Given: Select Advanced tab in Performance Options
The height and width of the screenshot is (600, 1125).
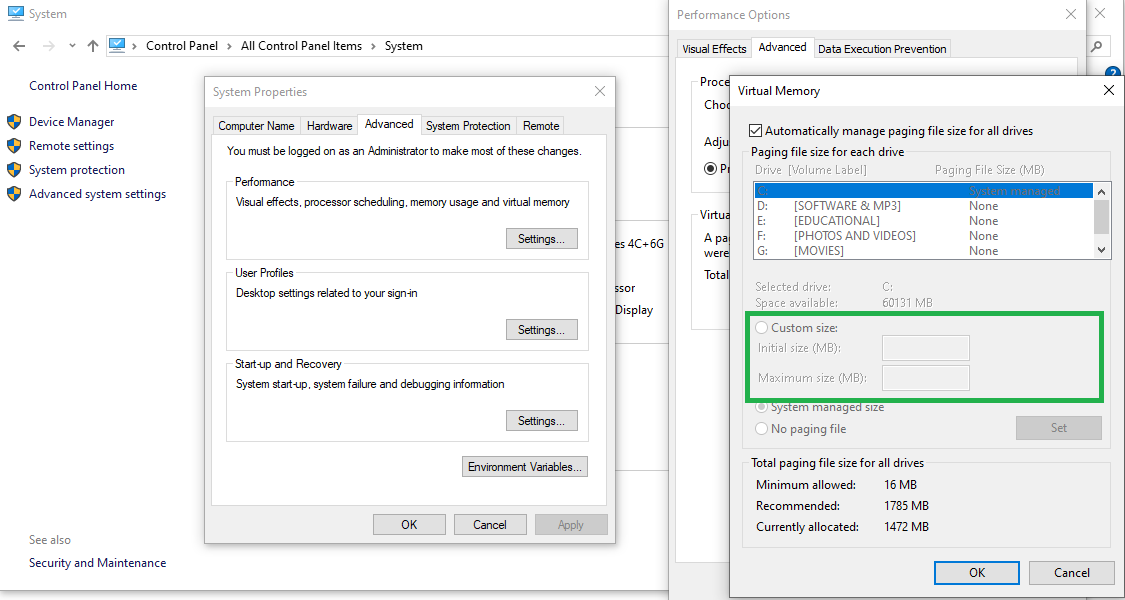Looking at the screenshot, I should coord(782,47).
